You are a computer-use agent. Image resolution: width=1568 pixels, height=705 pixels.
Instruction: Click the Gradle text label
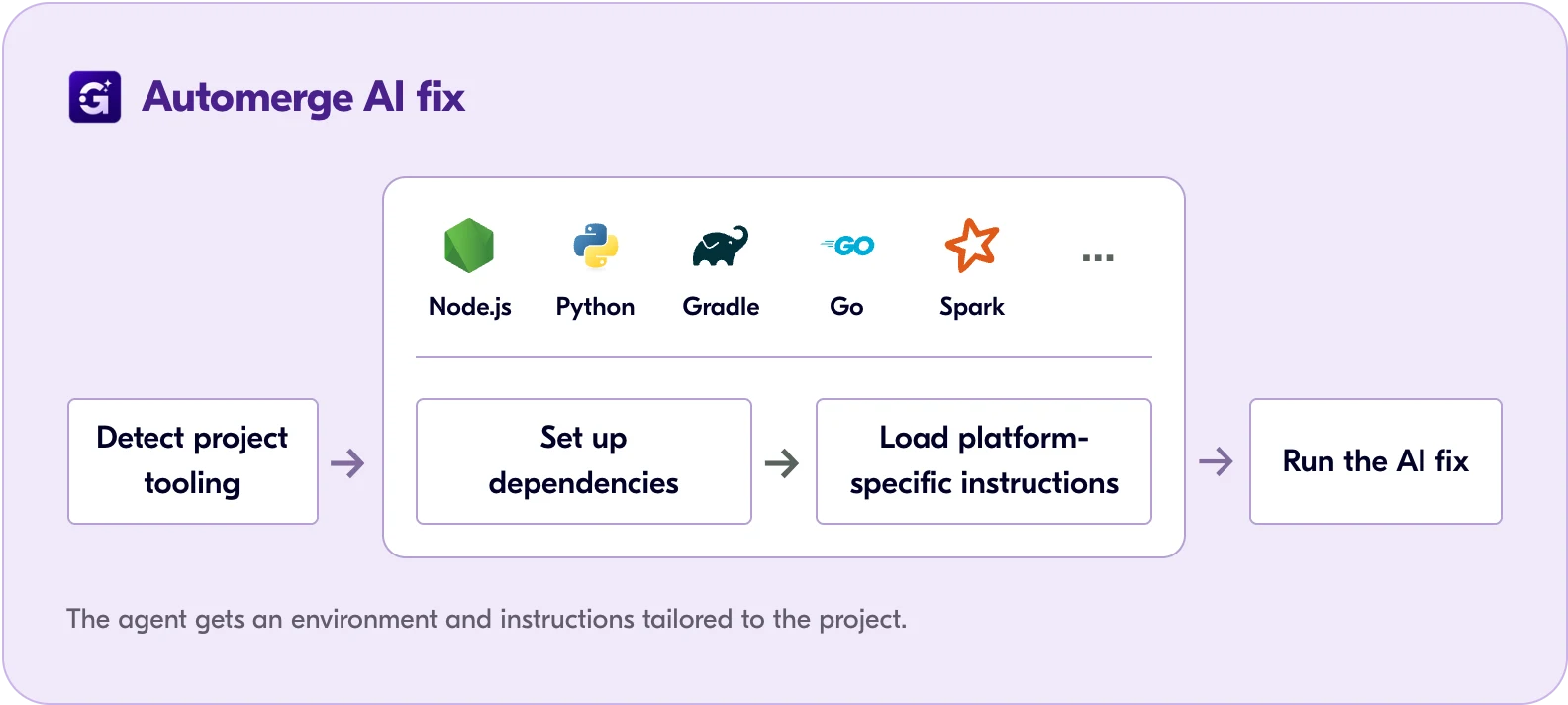coord(721,307)
